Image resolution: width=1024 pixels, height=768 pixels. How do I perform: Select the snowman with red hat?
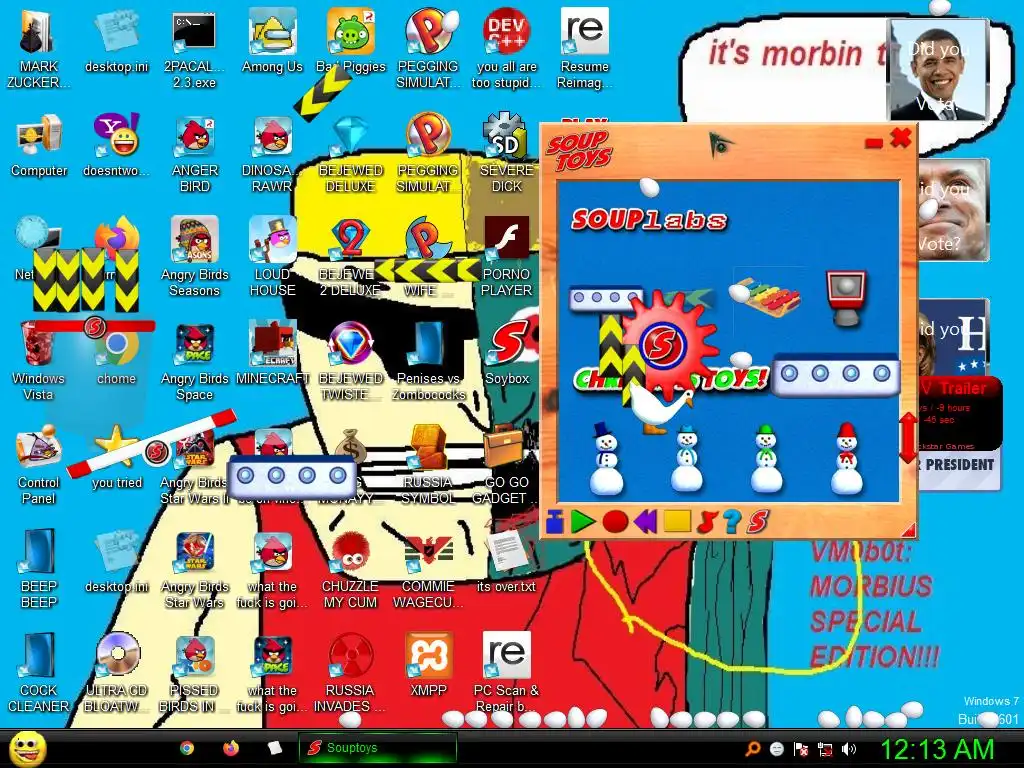pos(847,458)
